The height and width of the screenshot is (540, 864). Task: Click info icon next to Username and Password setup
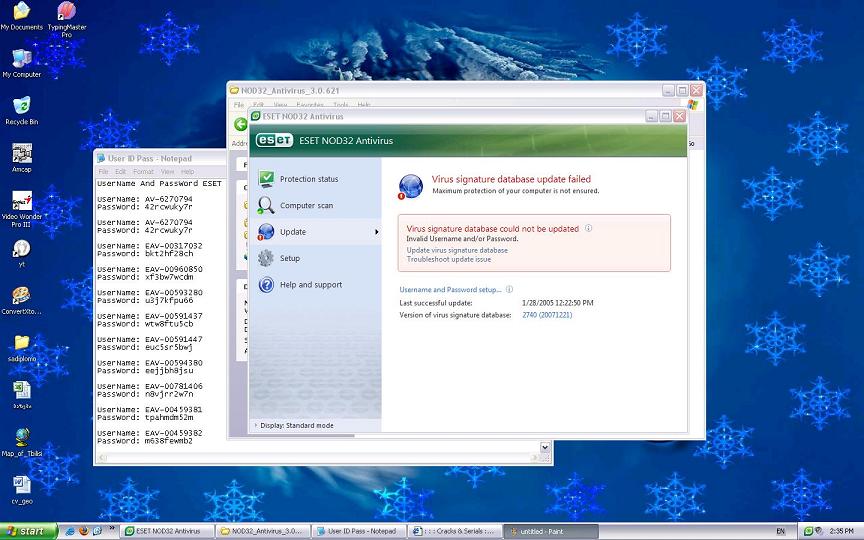509,289
